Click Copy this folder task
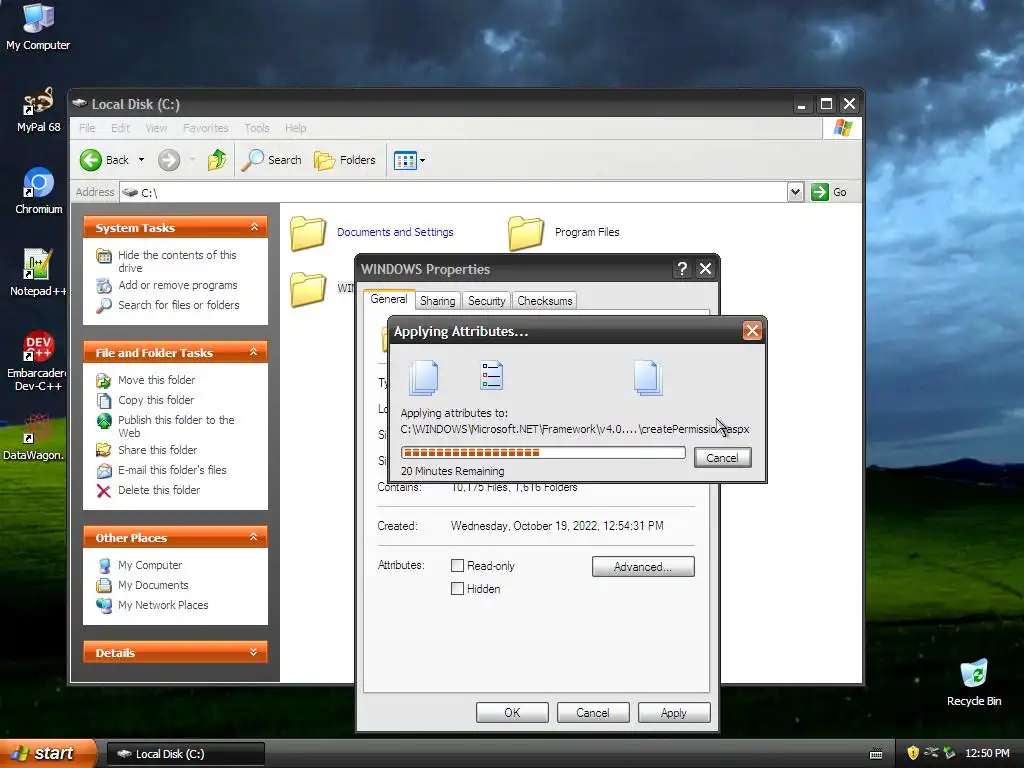This screenshot has width=1024, height=768. click(x=156, y=400)
